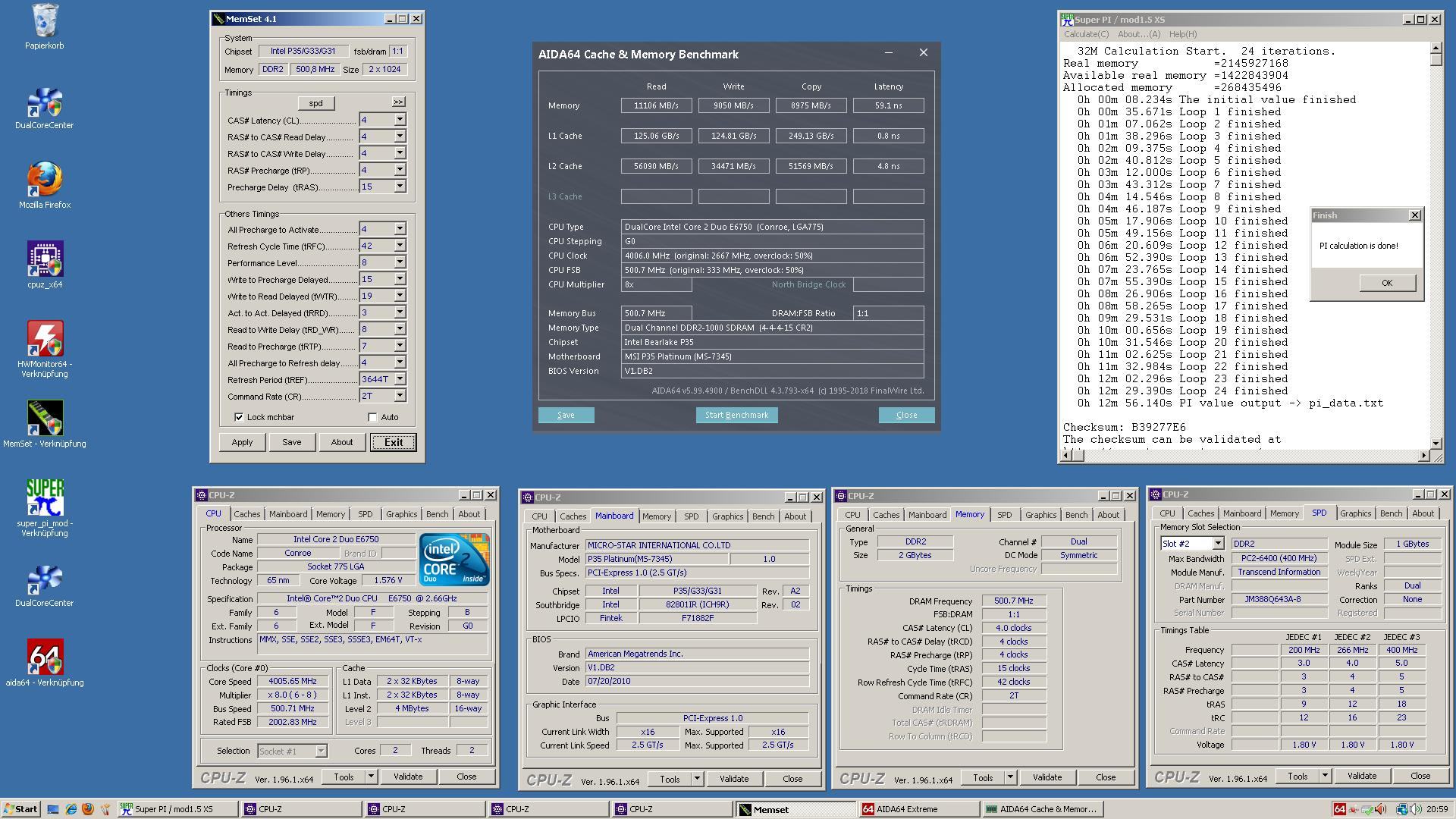Open the MemSet desktop shortcut
Image resolution: width=1456 pixels, height=819 pixels.
pyautogui.click(x=44, y=425)
